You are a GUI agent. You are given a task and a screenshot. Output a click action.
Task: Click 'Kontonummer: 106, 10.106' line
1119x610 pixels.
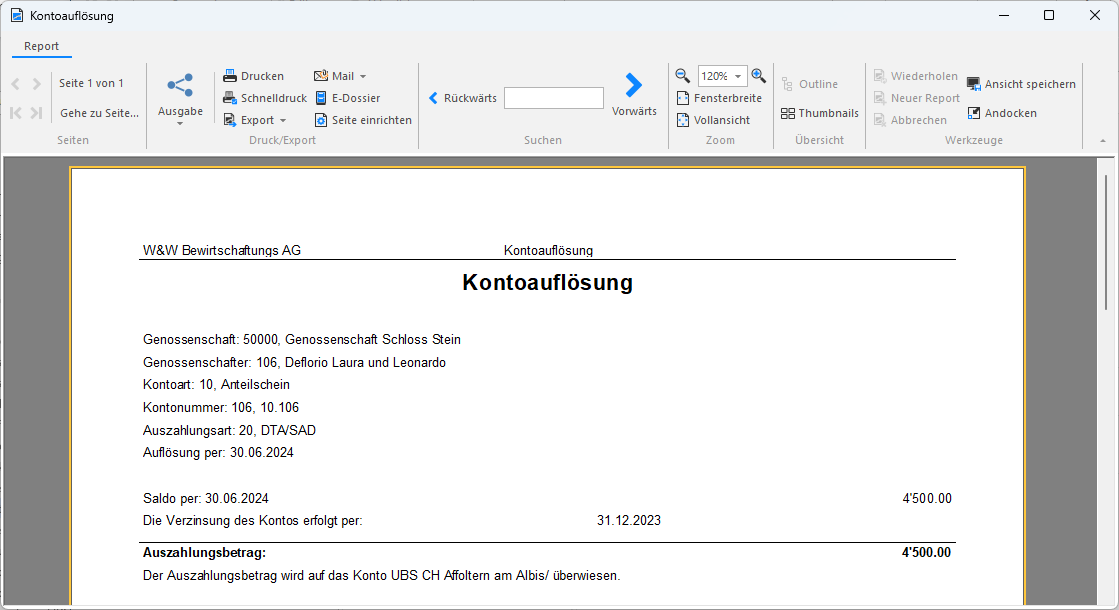221,407
